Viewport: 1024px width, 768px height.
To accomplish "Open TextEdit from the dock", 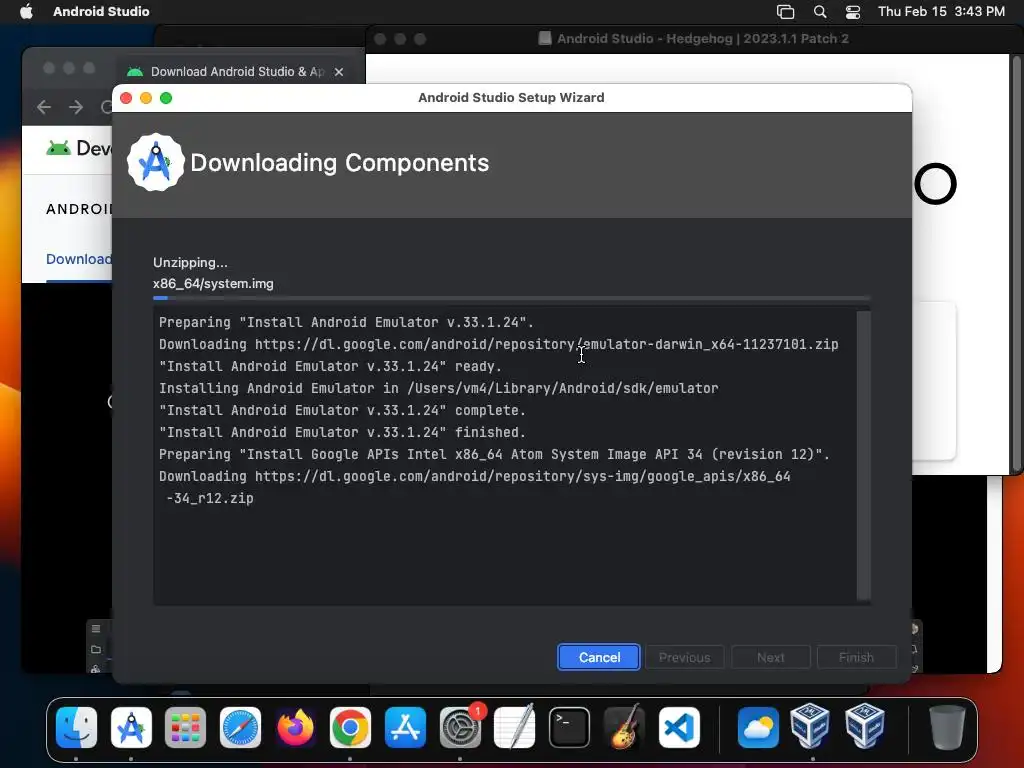I will (x=515, y=727).
